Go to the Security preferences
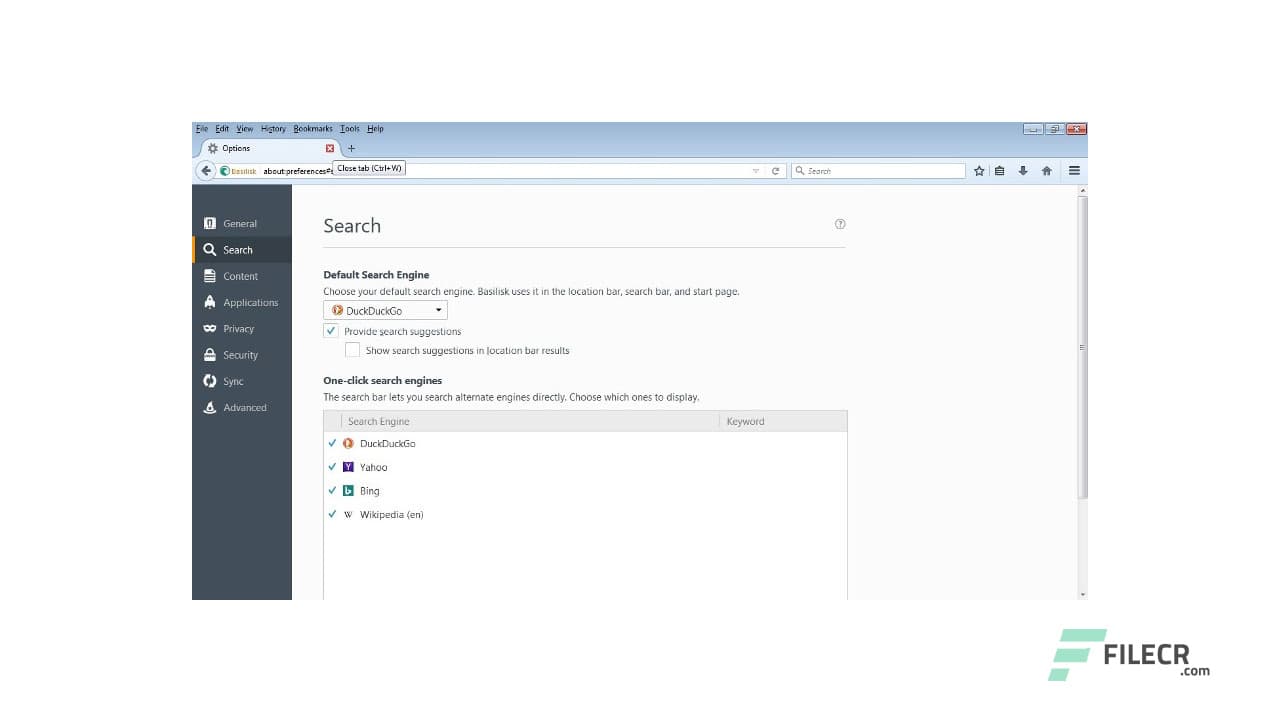 click(x=239, y=354)
